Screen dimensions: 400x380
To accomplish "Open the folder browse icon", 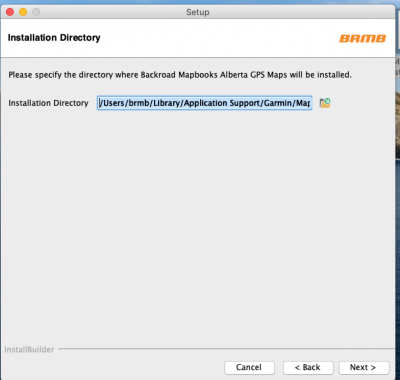I will 325,103.
